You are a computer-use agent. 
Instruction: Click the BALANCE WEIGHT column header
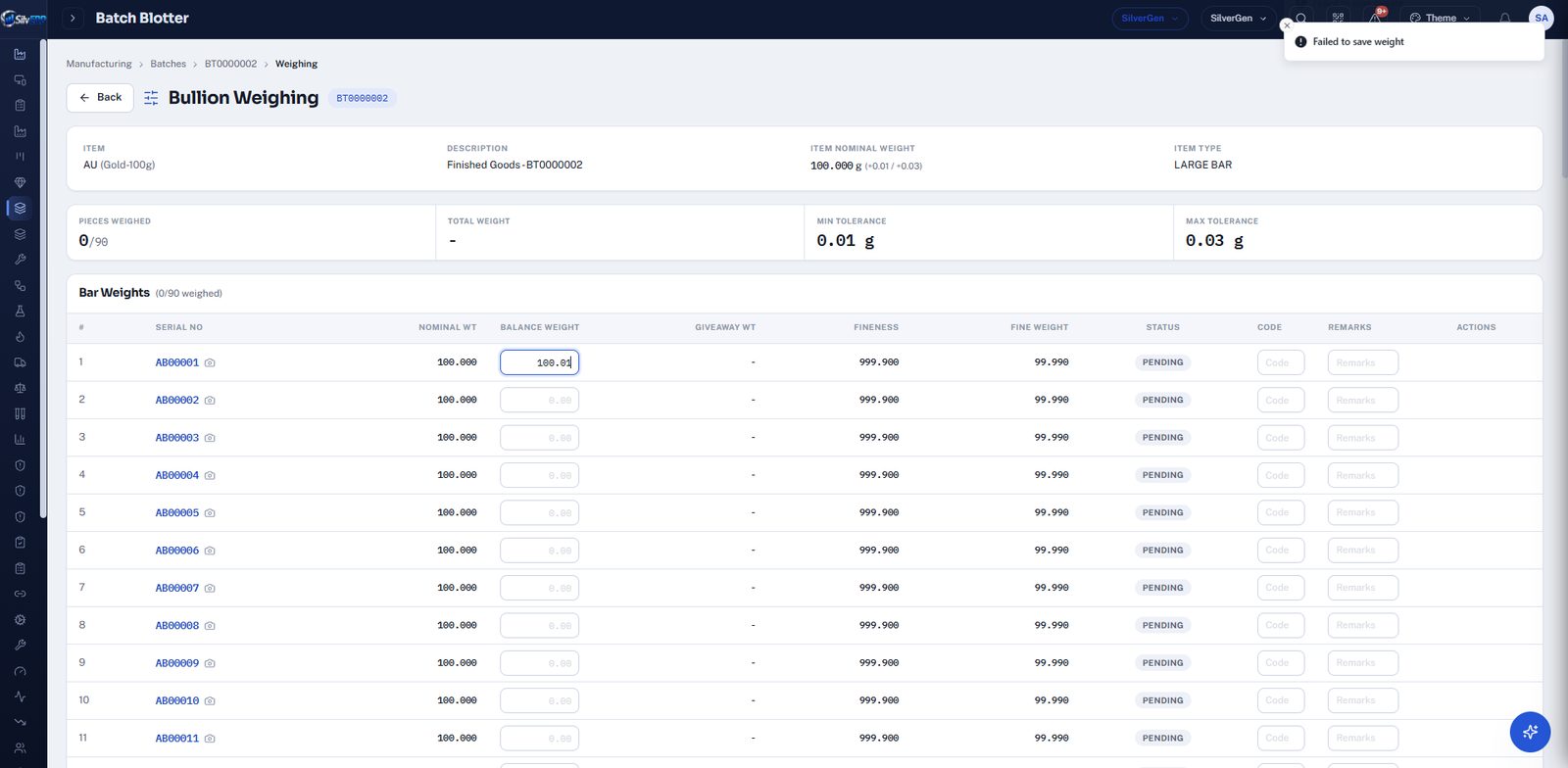(540, 327)
